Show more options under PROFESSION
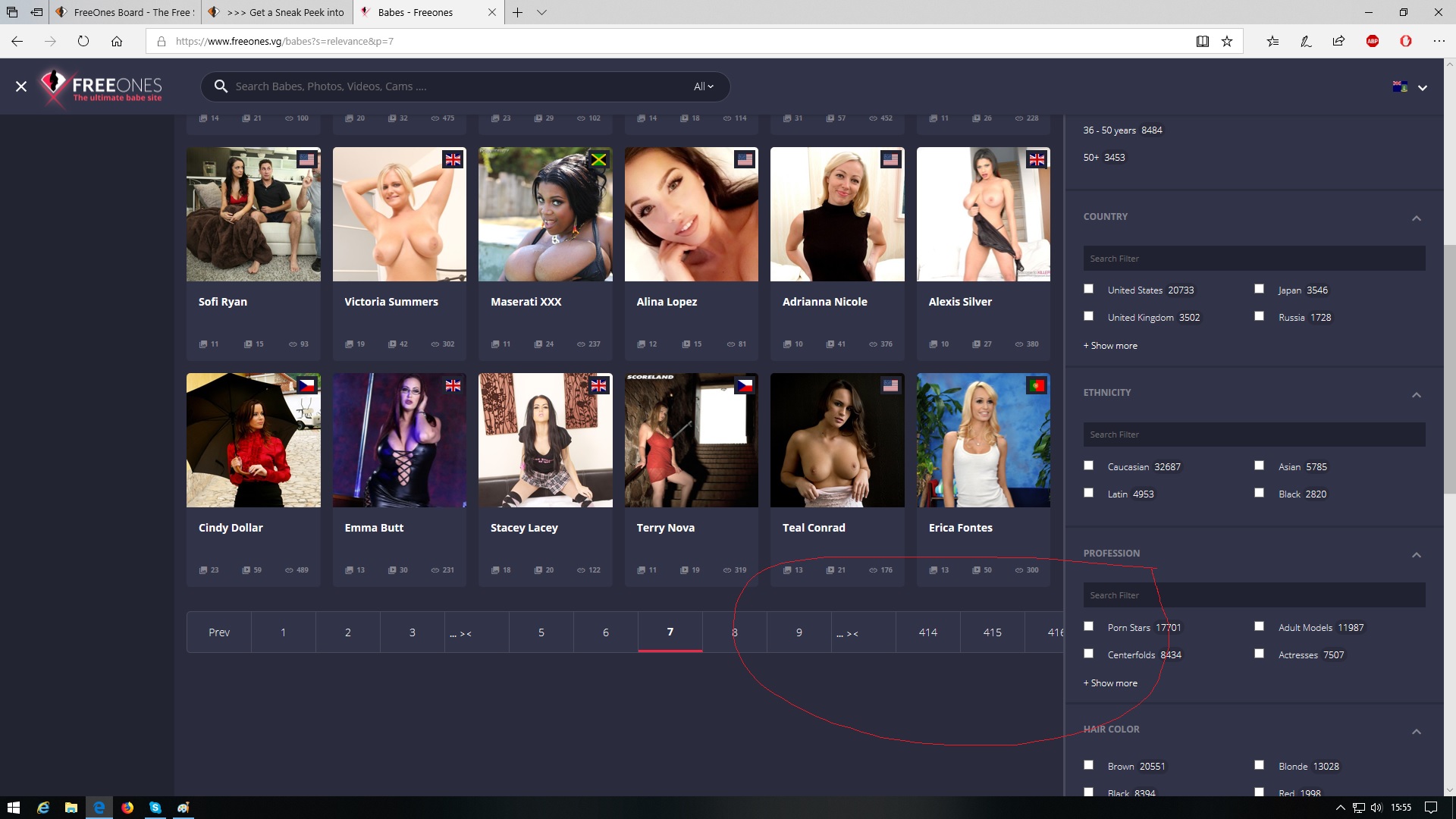Viewport: 1456px width, 819px height. coord(1110,683)
